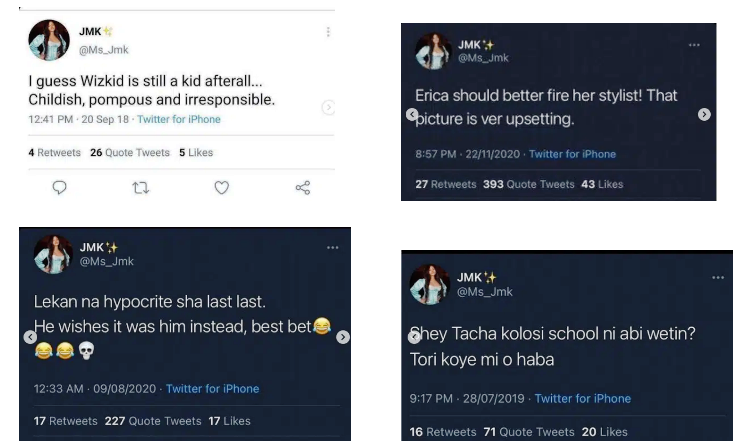The width and height of the screenshot is (739, 447).
Task: Click the left arrow on the Tacha tweet
Action: click(x=411, y=335)
